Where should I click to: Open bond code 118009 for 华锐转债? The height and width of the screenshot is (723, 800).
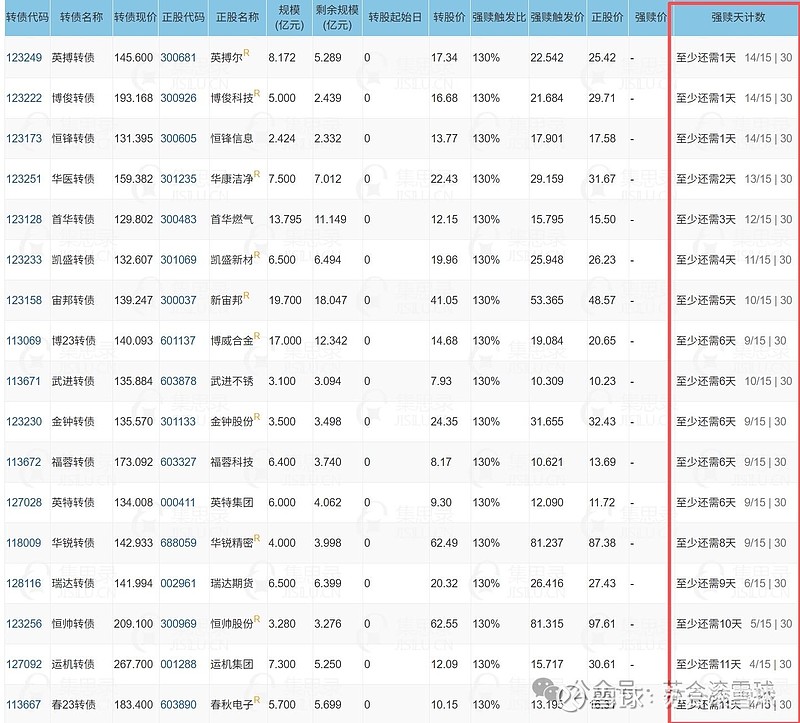coord(33,540)
